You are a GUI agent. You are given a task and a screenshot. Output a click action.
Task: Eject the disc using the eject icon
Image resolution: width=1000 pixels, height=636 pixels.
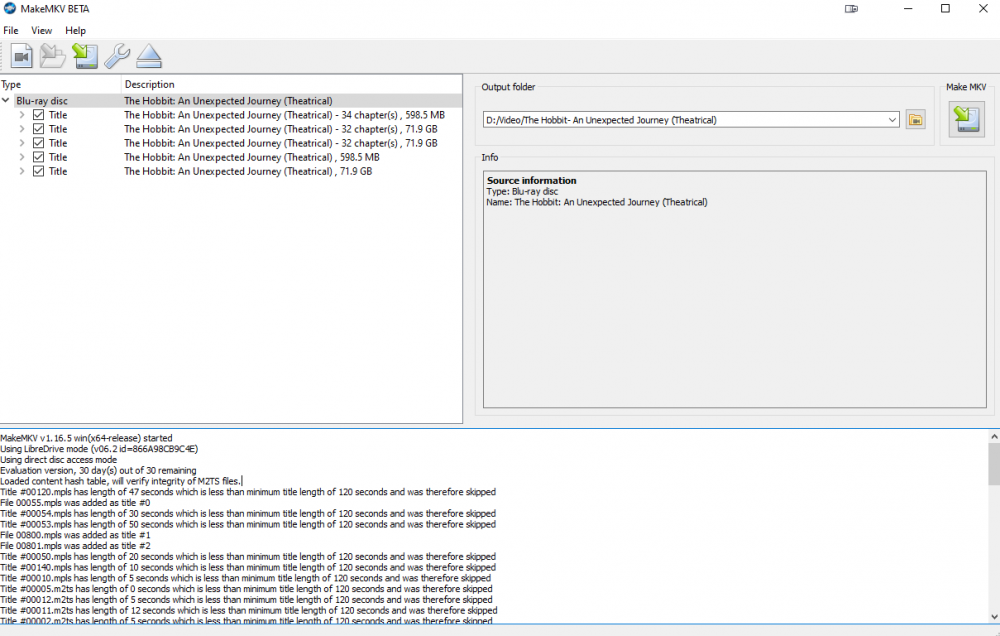click(149, 56)
